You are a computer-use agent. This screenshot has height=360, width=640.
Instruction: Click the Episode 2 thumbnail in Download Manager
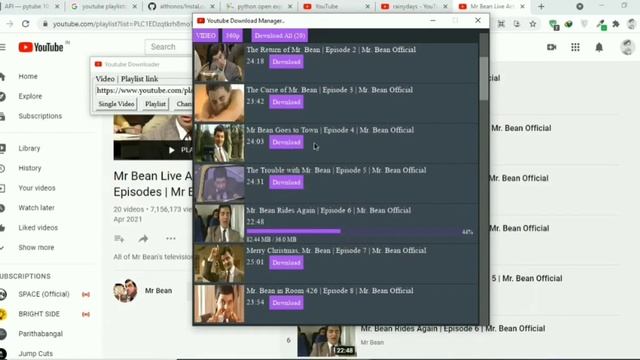219,62
